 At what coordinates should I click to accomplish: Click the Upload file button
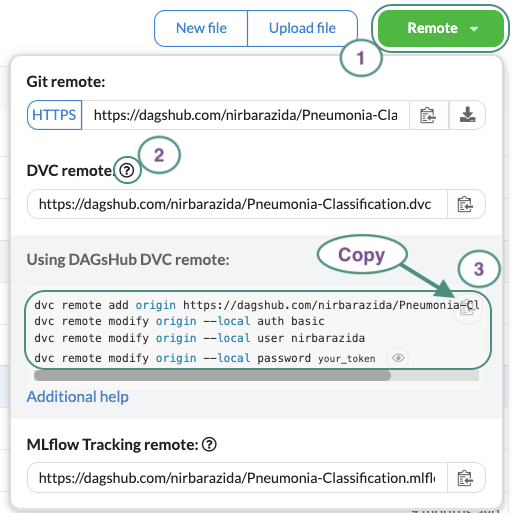(x=302, y=28)
